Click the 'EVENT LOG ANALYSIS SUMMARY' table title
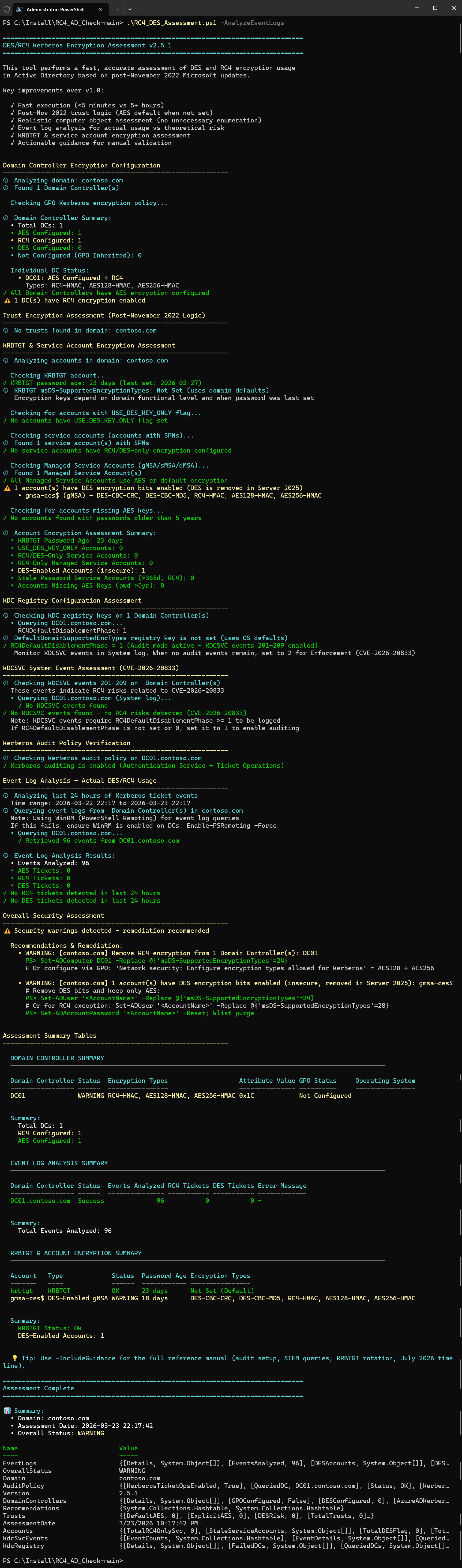Screen dimensions: 462x1568 click(59, 1163)
